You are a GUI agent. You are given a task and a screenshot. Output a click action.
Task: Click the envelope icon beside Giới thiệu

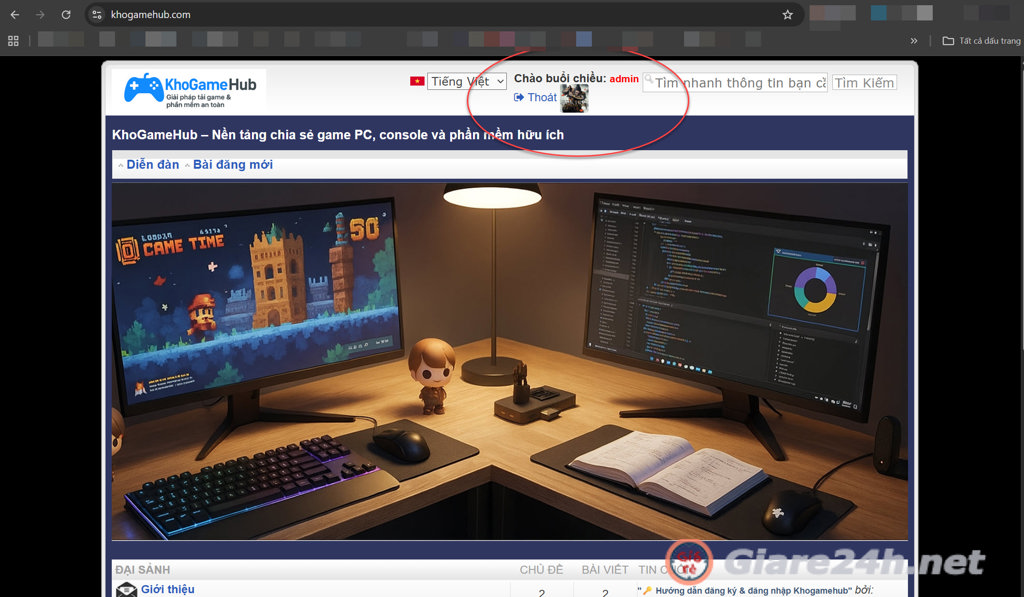tap(126, 590)
